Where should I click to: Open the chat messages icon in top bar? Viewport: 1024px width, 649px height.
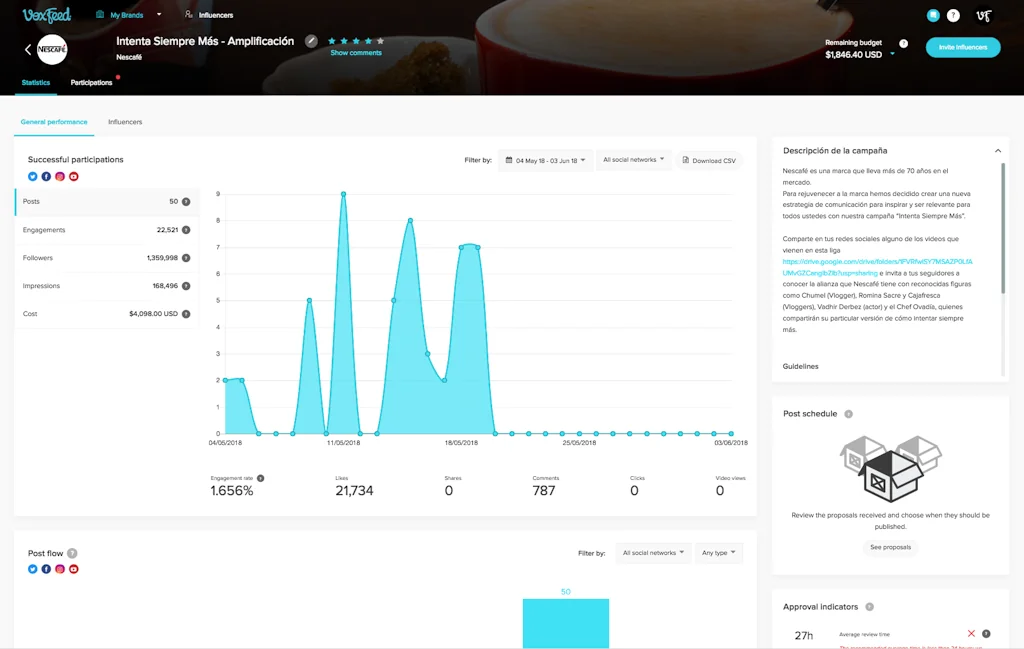[932, 15]
